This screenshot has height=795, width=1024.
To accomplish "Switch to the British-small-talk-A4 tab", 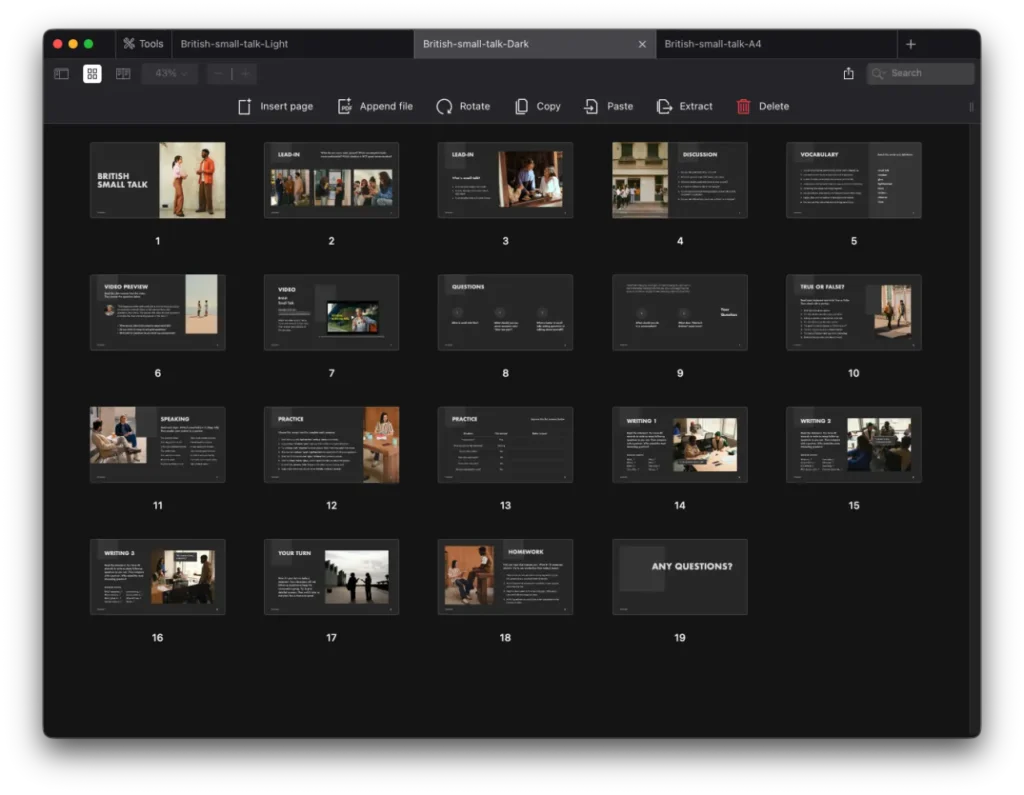I will click(713, 44).
